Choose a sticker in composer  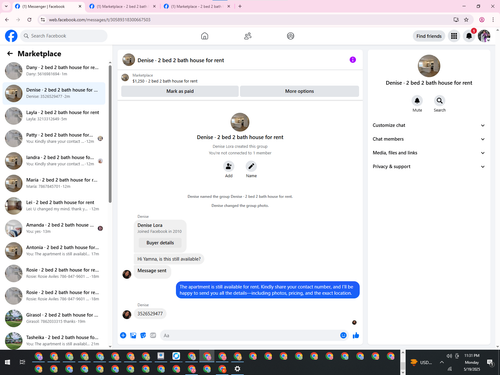click(143, 335)
